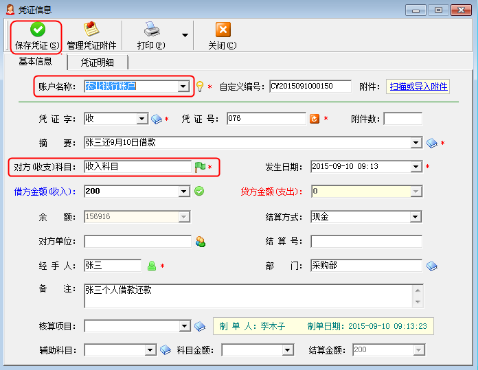The height and width of the screenshot is (370, 478).
Task: Open contact picker beside 对方单位 field
Action: tap(200, 241)
